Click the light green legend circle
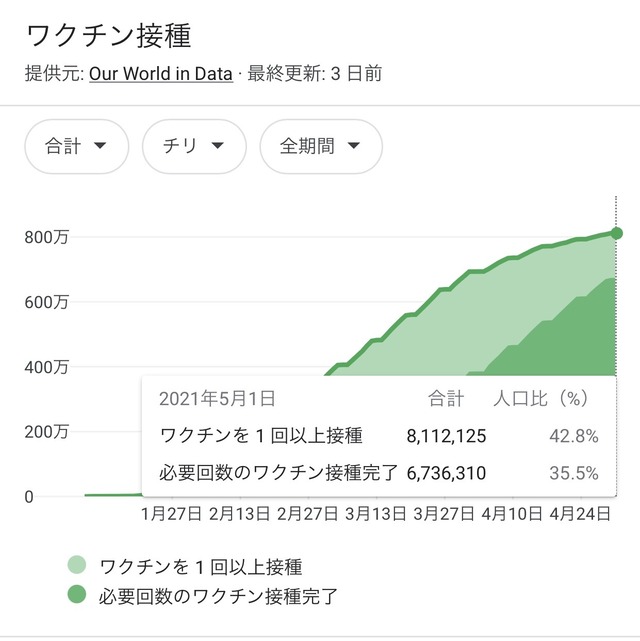 click(x=78, y=567)
